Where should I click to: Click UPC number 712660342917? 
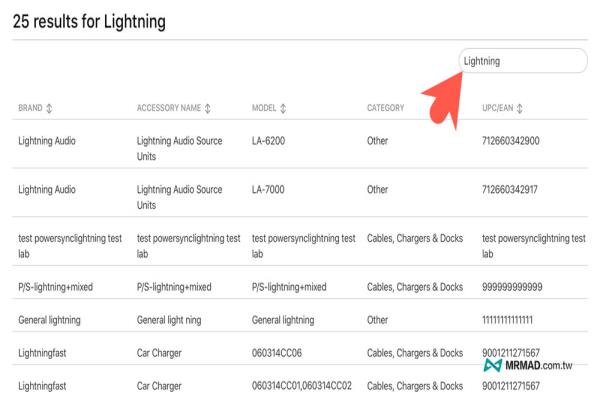[510, 189]
